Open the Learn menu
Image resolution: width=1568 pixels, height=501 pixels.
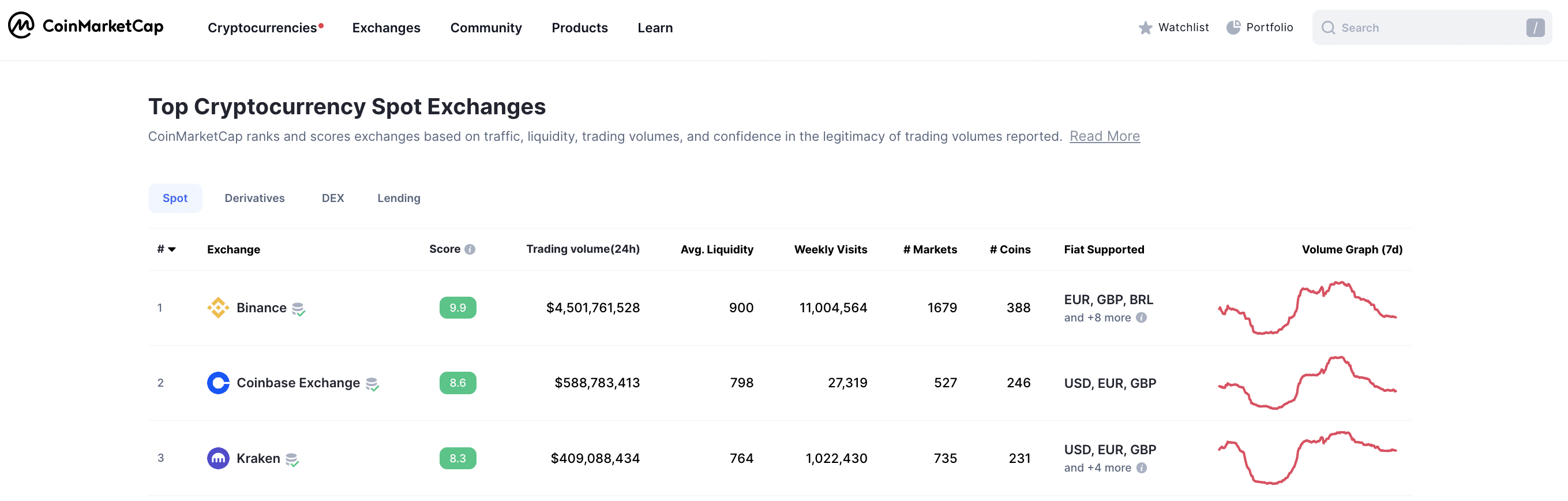[x=655, y=28]
